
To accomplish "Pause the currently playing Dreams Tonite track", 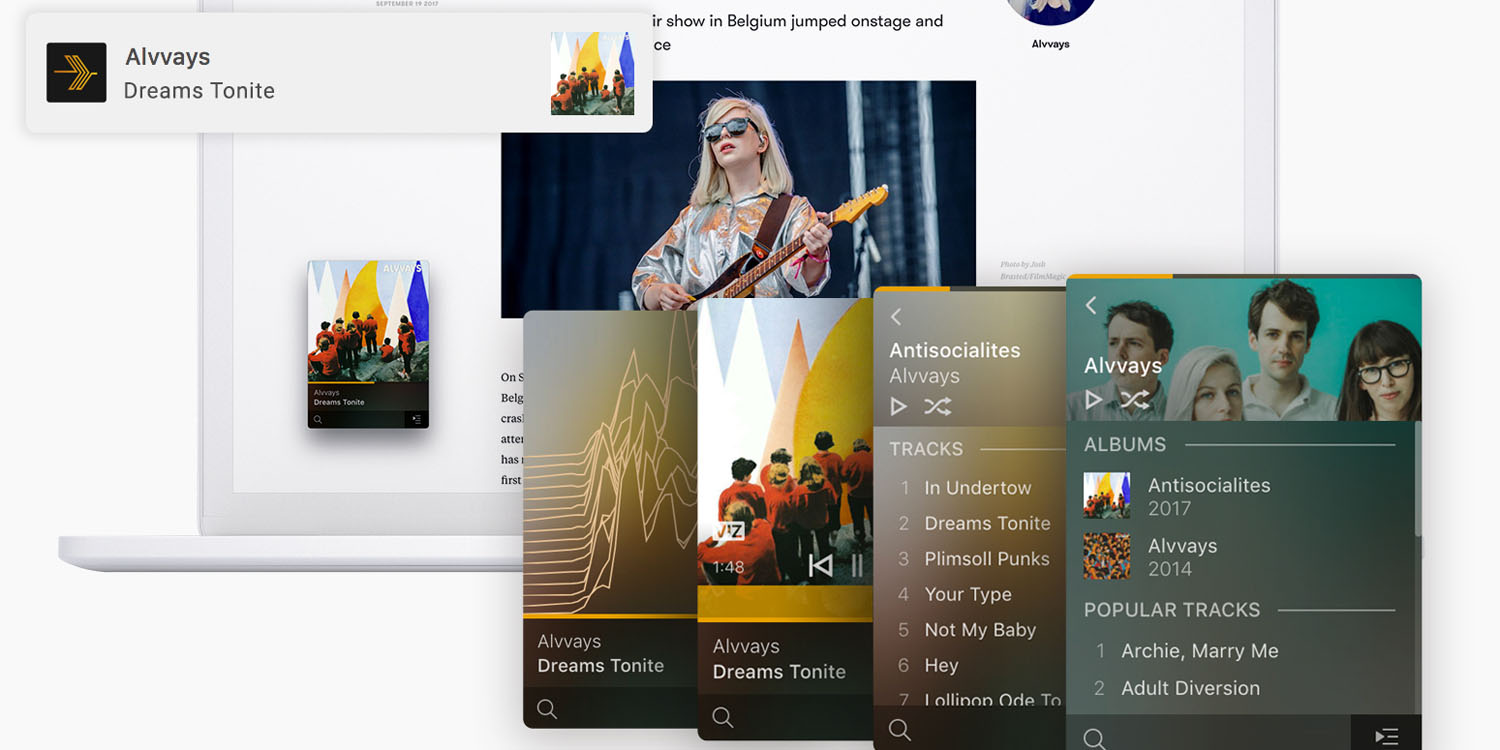I will click(858, 566).
